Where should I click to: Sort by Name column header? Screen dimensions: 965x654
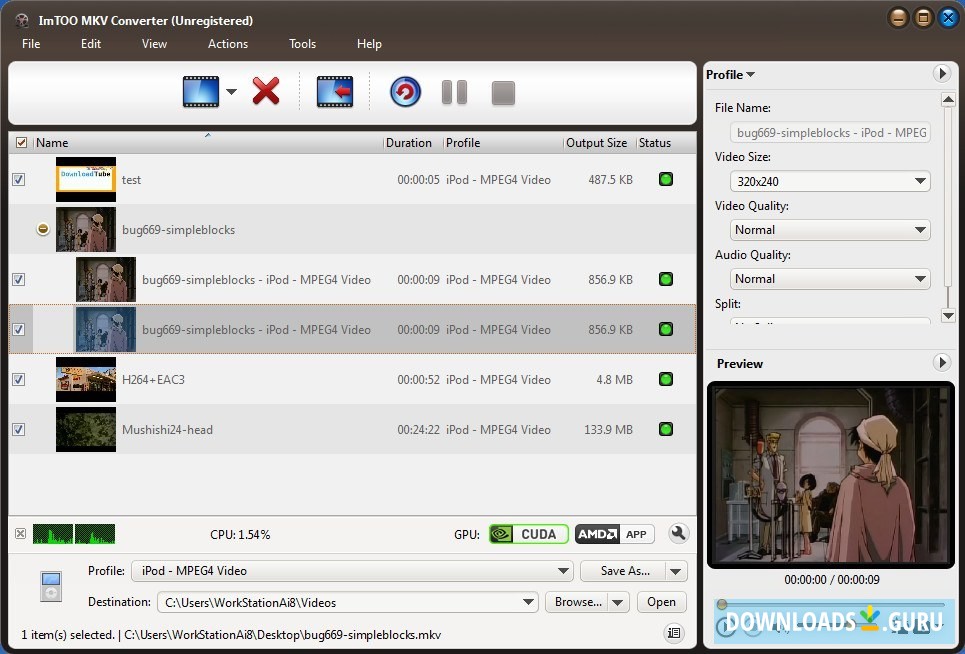click(208, 143)
